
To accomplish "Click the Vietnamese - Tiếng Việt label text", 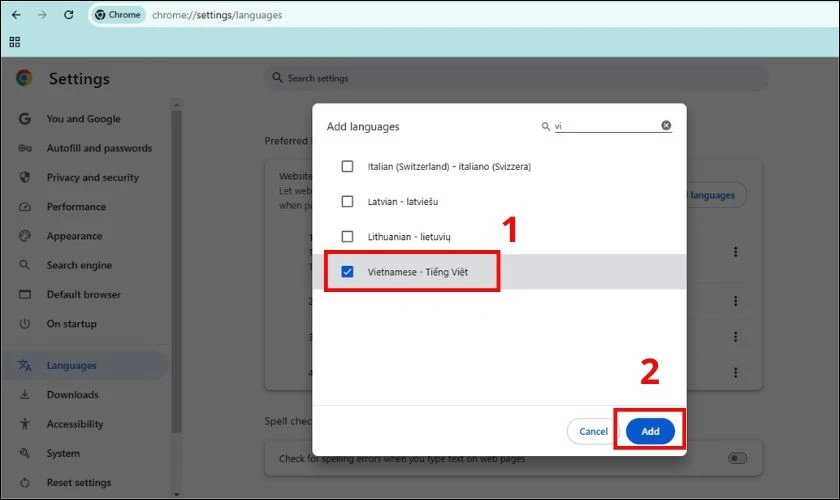I will [x=417, y=272].
